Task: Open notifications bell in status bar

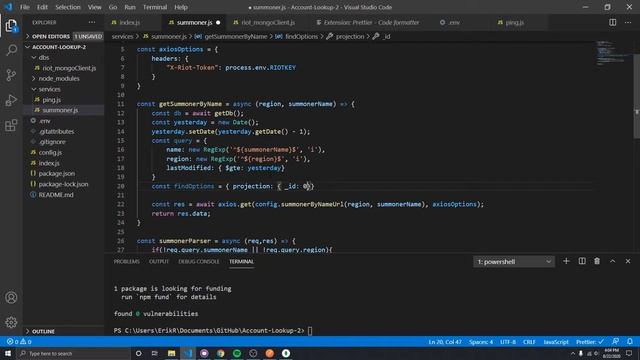Action: [630, 342]
